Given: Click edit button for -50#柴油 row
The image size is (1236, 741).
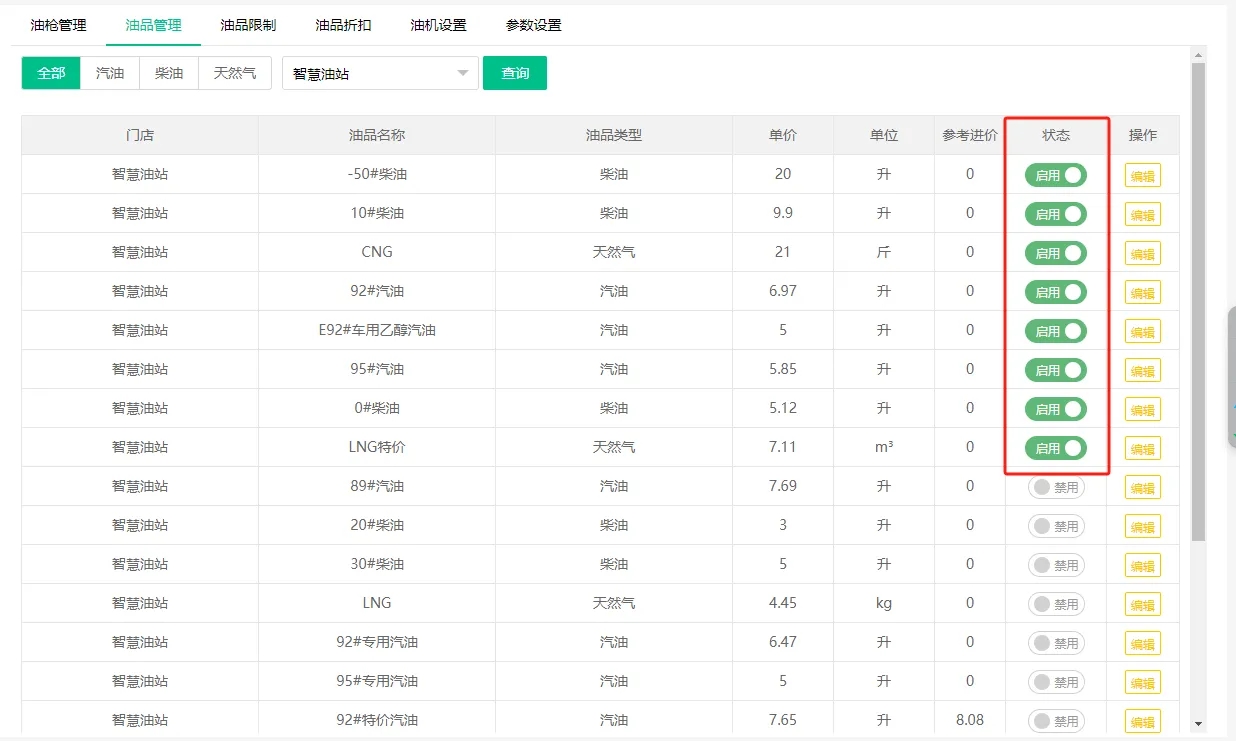Looking at the screenshot, I should (x=1142, y=176).
